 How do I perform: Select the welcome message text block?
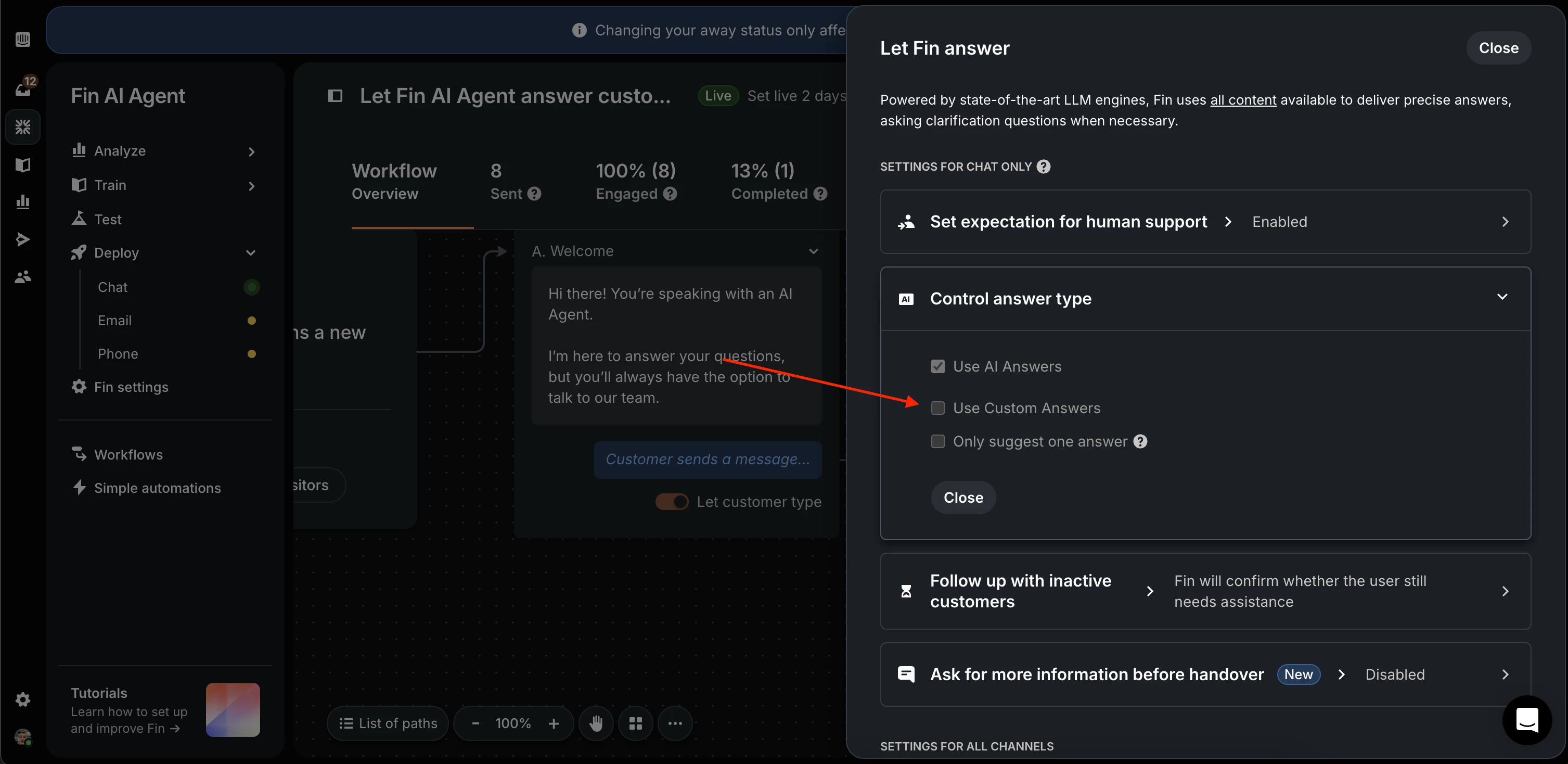(x=676, y=345)
